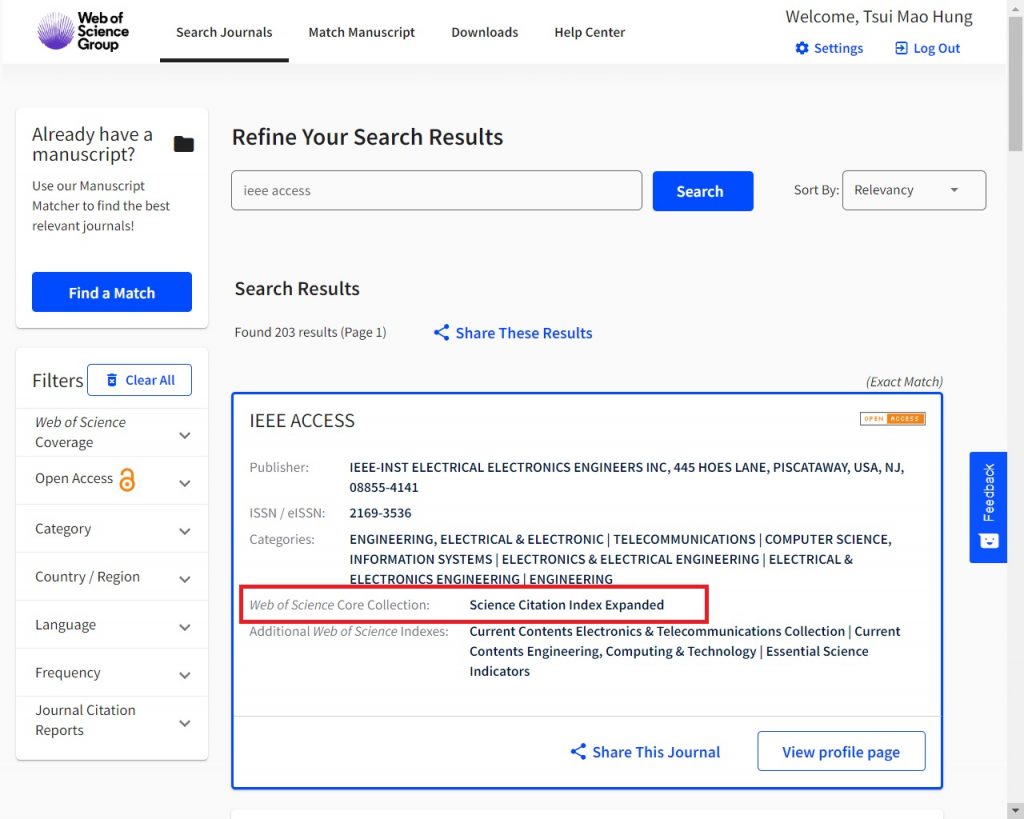Click the Clear All filters button
The height and width of the screenshot is (819, 1024).
pos(139,380)
